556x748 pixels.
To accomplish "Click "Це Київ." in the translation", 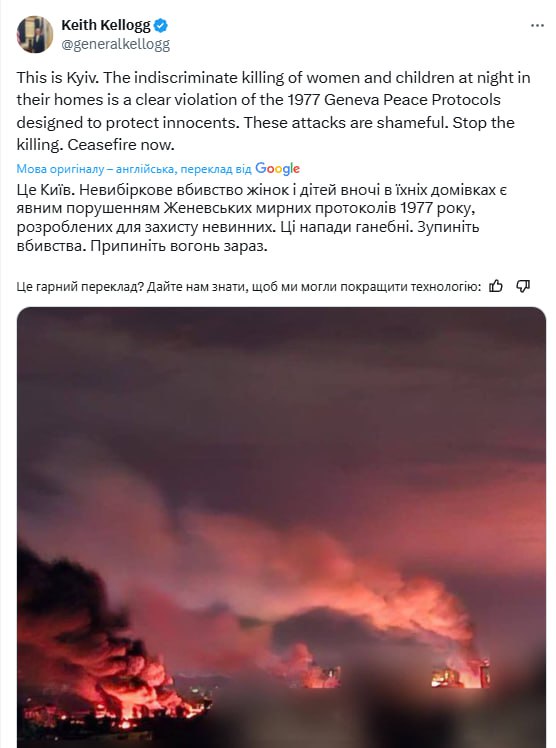I will tap(45, 190).
